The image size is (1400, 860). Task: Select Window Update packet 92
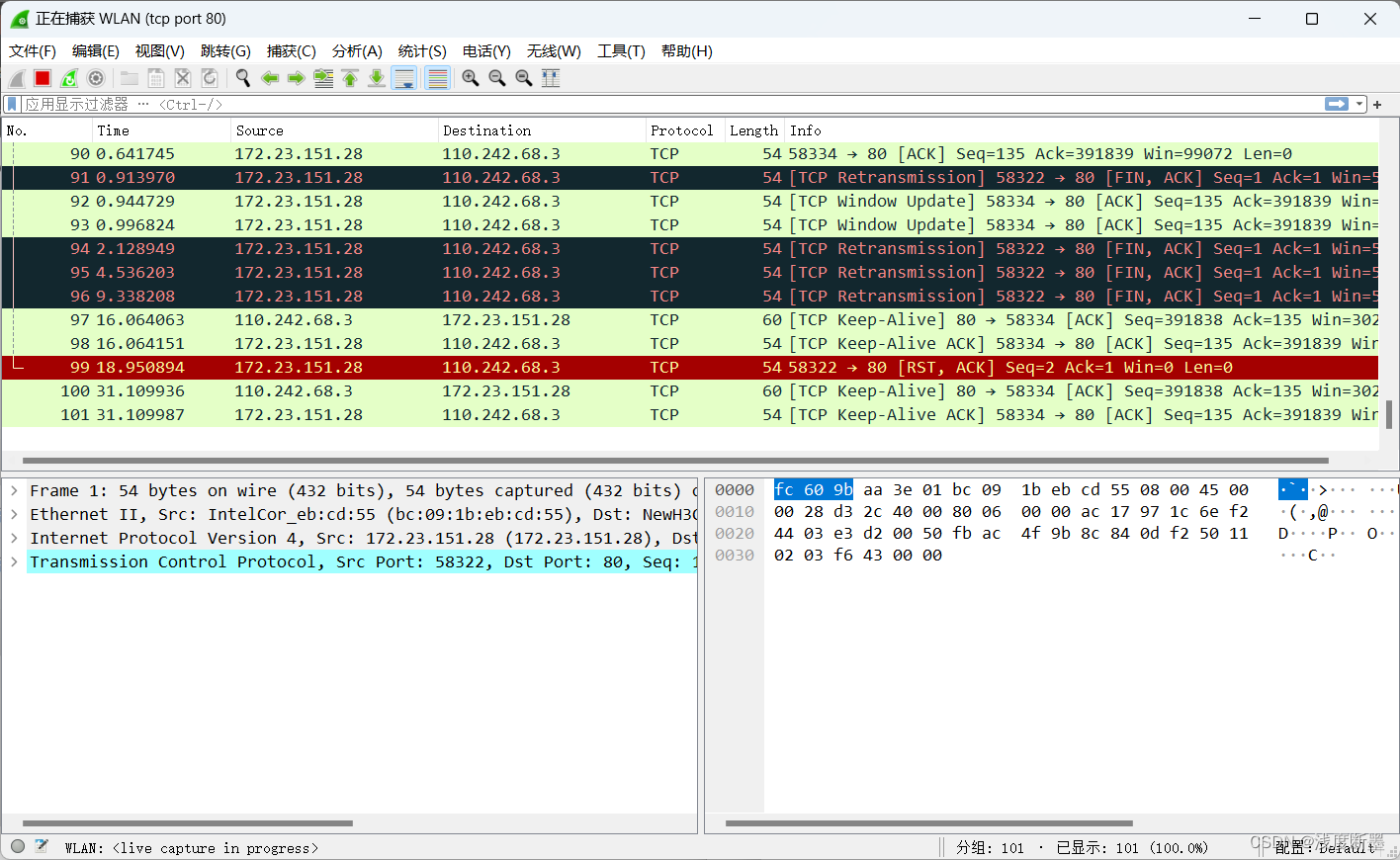690,202
